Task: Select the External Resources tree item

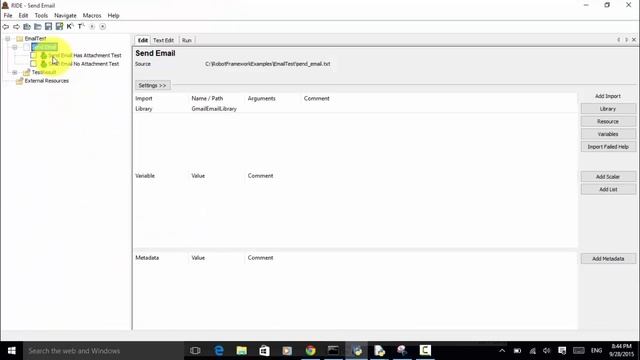Action: tap(47, 81)
